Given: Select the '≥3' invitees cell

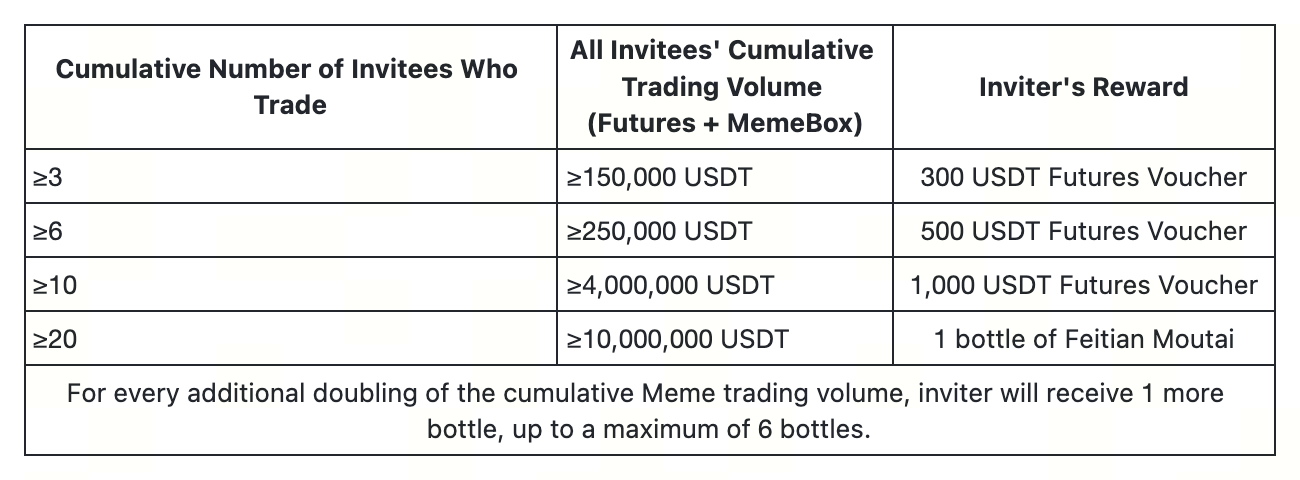Looking at the screenshot, I should tap(48, 178).
